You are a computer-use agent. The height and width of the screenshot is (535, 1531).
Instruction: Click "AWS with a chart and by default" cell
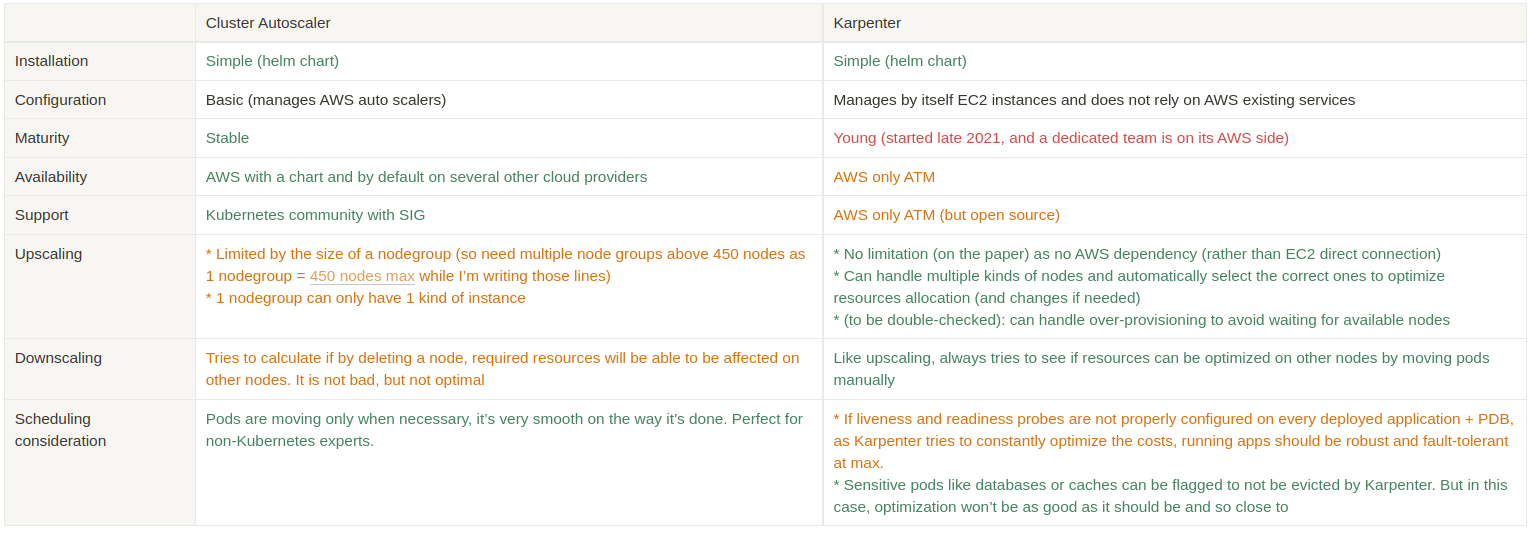coord(426,177)
